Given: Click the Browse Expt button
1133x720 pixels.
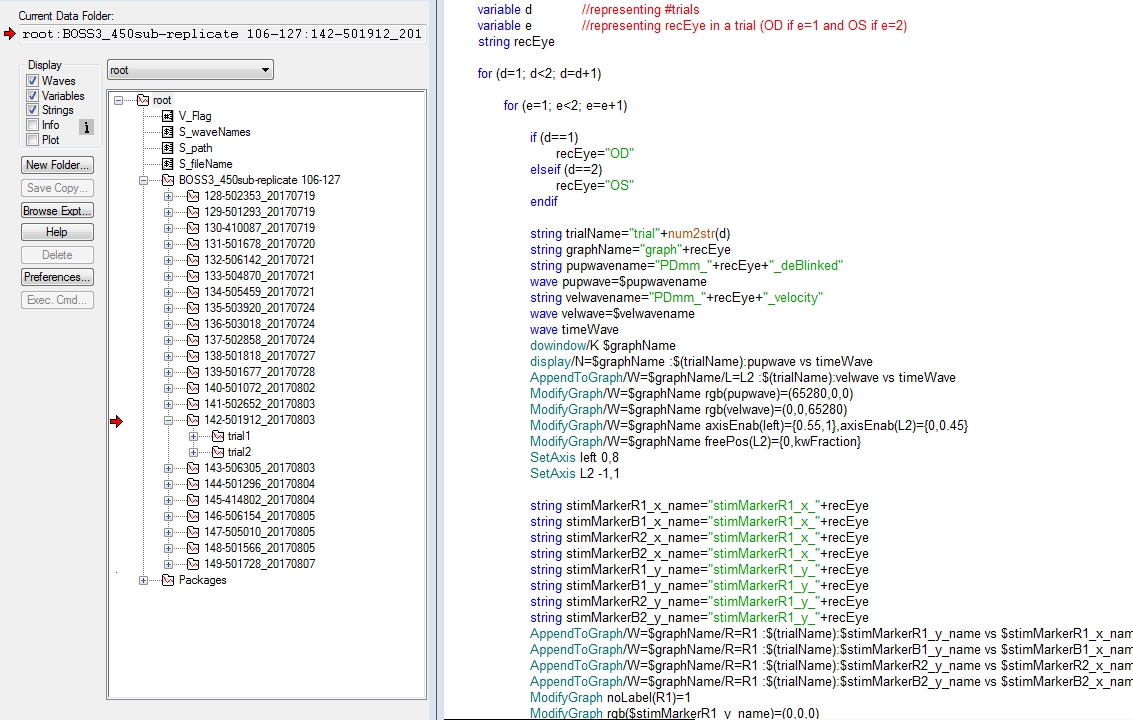Looking at the screenshot, I should point(57,211).
